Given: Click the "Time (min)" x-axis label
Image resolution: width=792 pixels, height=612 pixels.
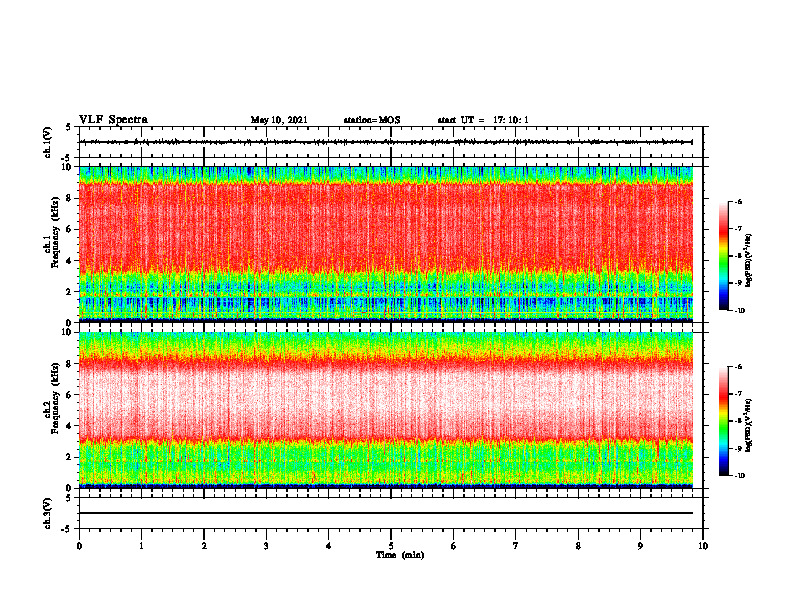Looking at the screenshot, I should click(x=400, y=555).
